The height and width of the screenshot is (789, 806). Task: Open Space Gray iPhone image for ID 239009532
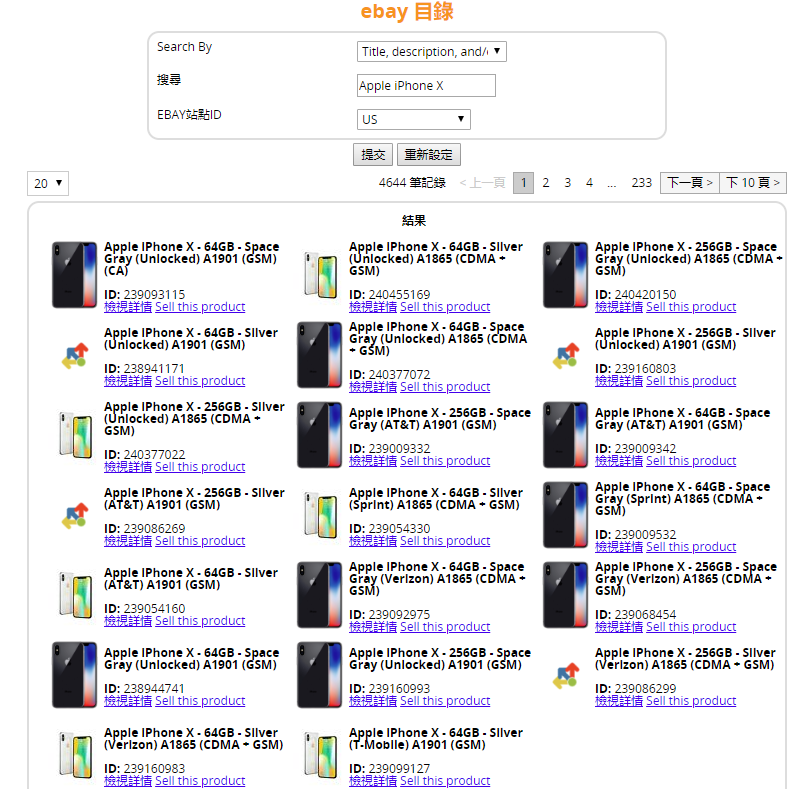565,515
